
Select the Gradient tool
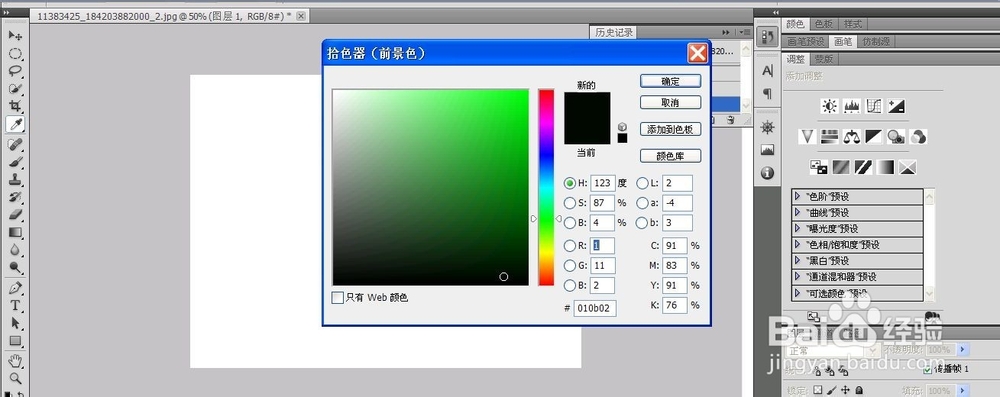click(x=15, y=232)
